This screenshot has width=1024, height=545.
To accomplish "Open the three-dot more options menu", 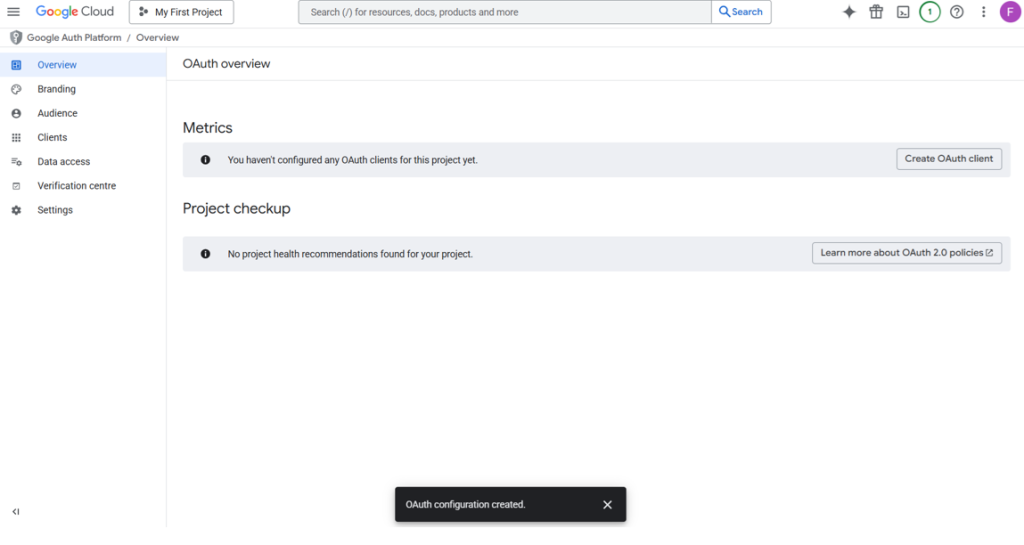I will pyautogui.click(x=984, y=12).
